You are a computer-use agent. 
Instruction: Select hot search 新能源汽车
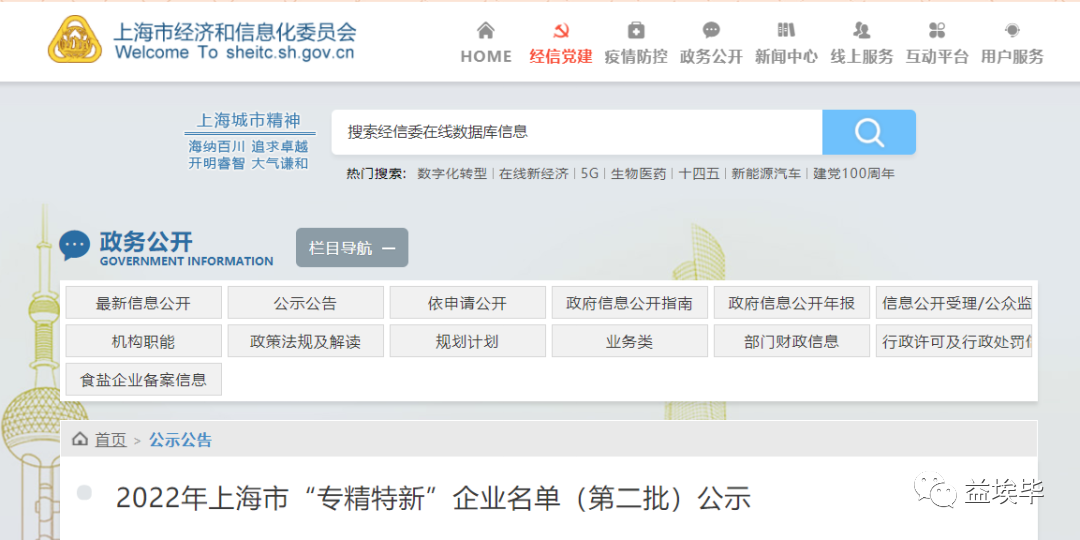coord(766,174)
